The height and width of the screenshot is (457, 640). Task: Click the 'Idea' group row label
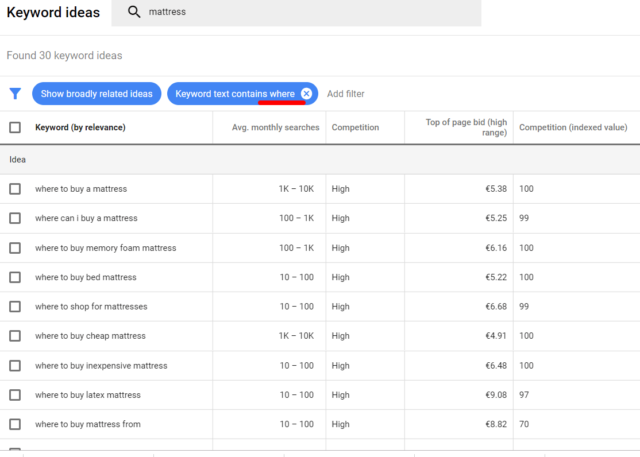[18, 160]
